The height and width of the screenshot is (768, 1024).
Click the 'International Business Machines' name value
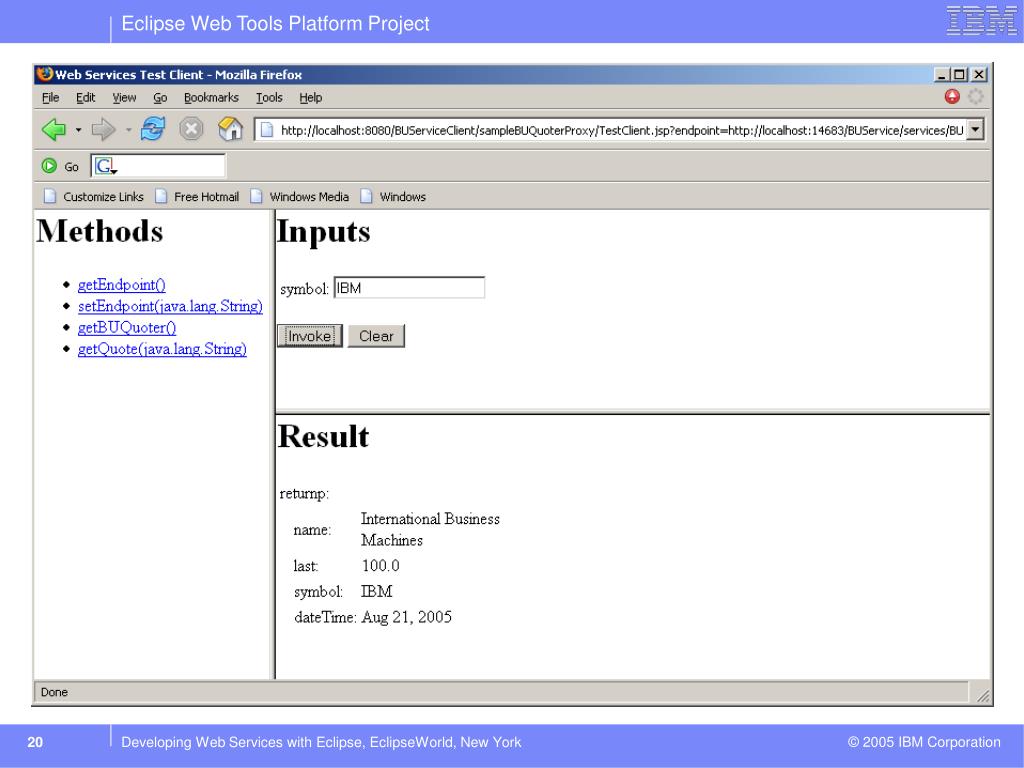pos(430,530)
